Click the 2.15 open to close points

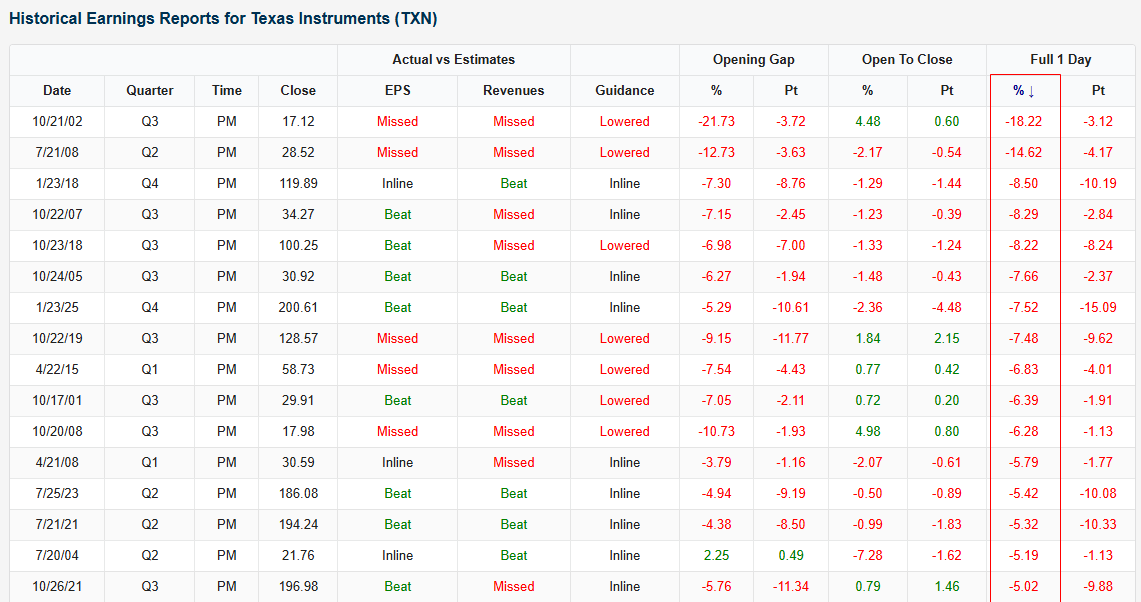(x=947, y=338)
